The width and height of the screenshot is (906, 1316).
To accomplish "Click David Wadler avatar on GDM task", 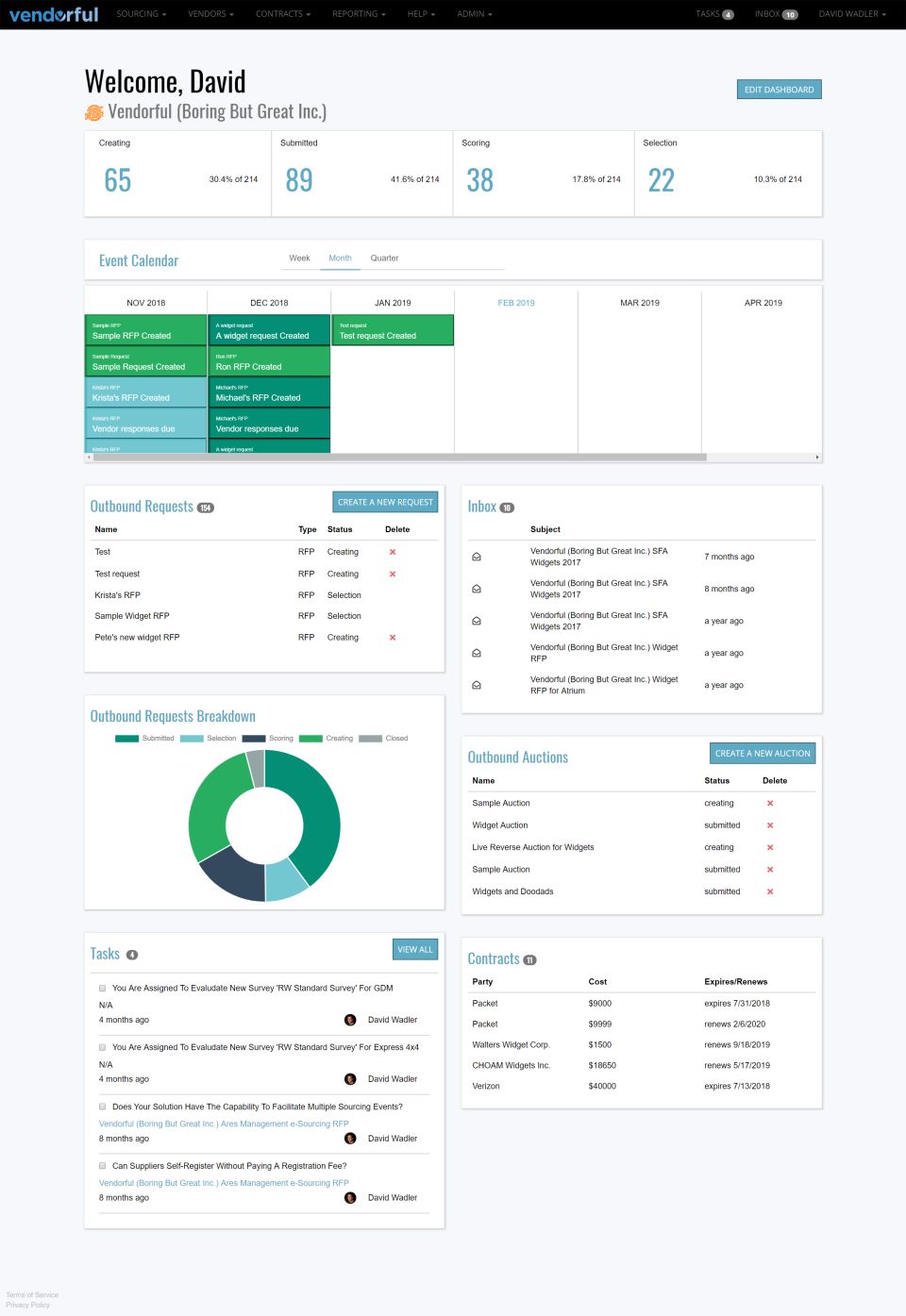I will [350, 1020].
